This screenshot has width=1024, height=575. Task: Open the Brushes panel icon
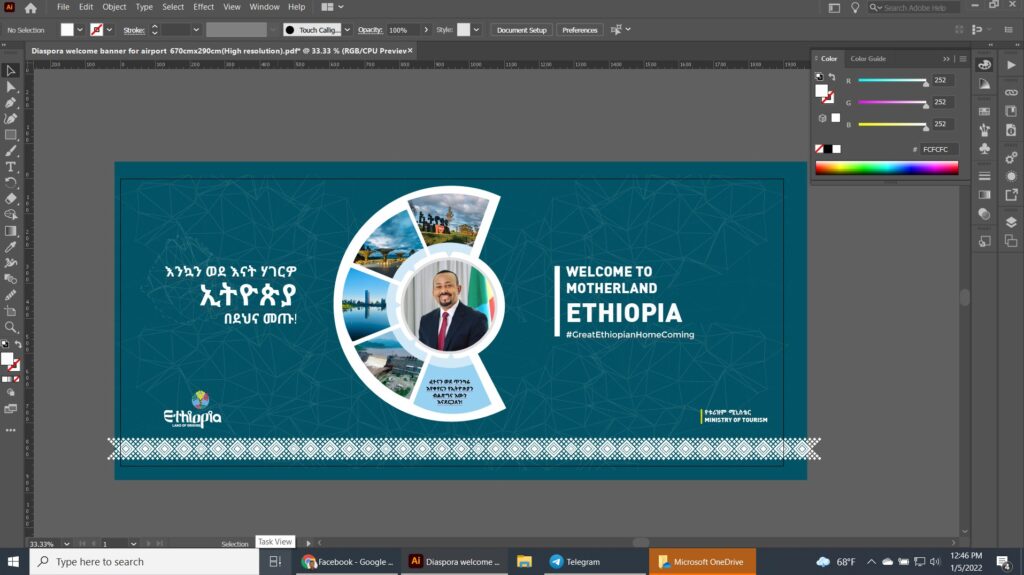[984, 130]
